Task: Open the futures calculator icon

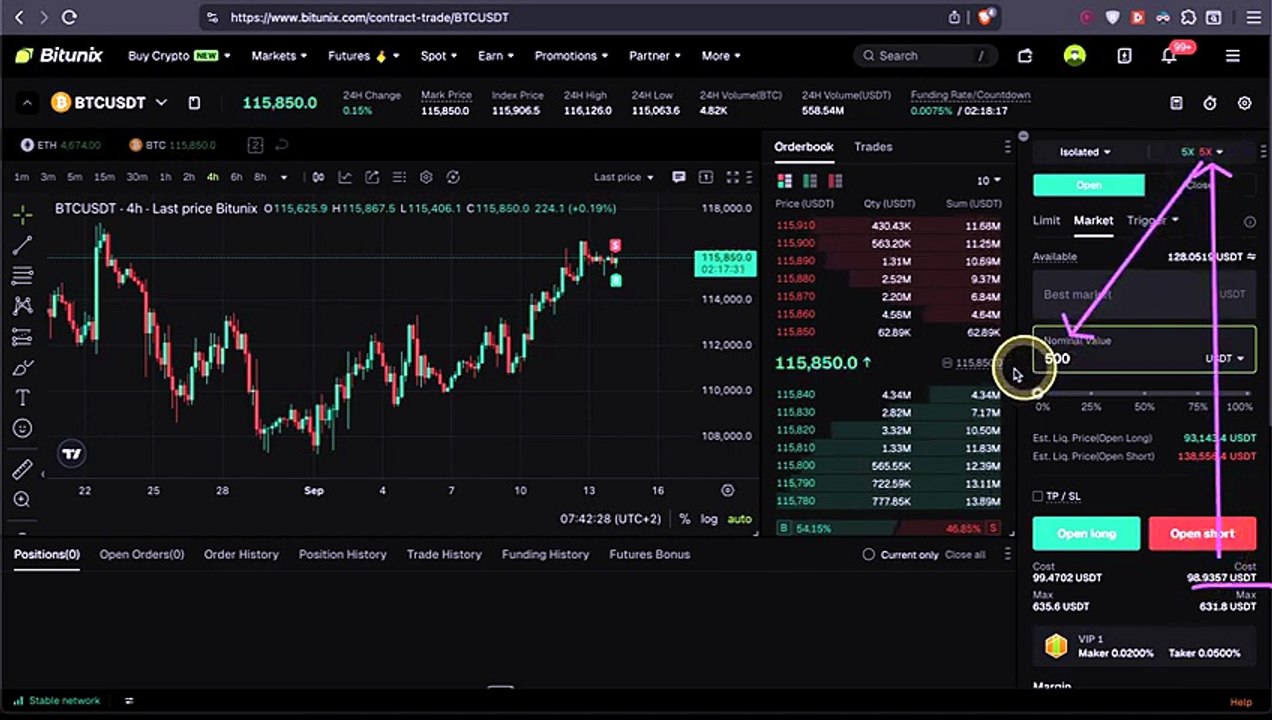Action: [1177, 103]
